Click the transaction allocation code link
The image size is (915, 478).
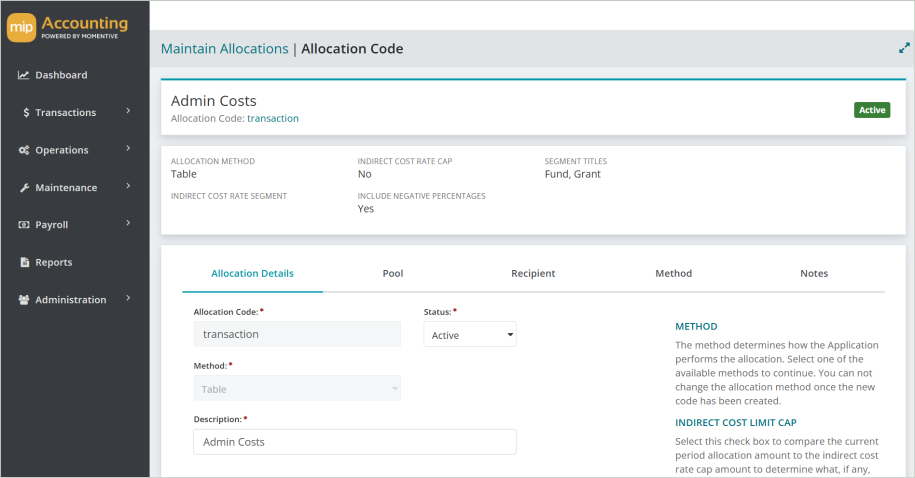(273, 118)
